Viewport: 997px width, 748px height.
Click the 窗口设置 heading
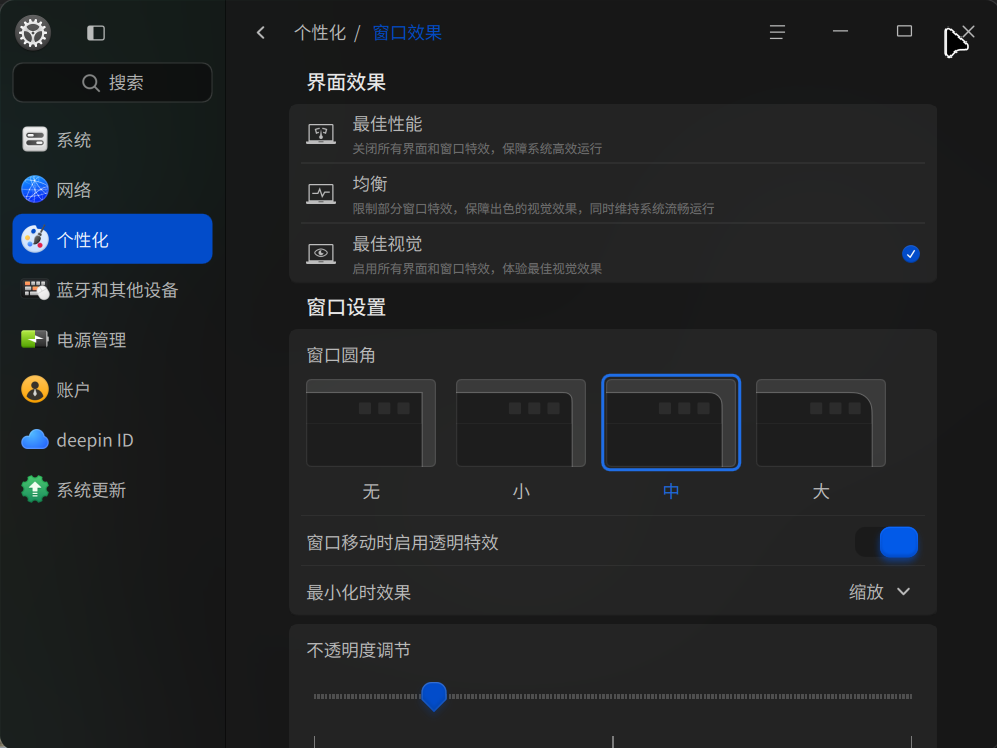(347, 307)
